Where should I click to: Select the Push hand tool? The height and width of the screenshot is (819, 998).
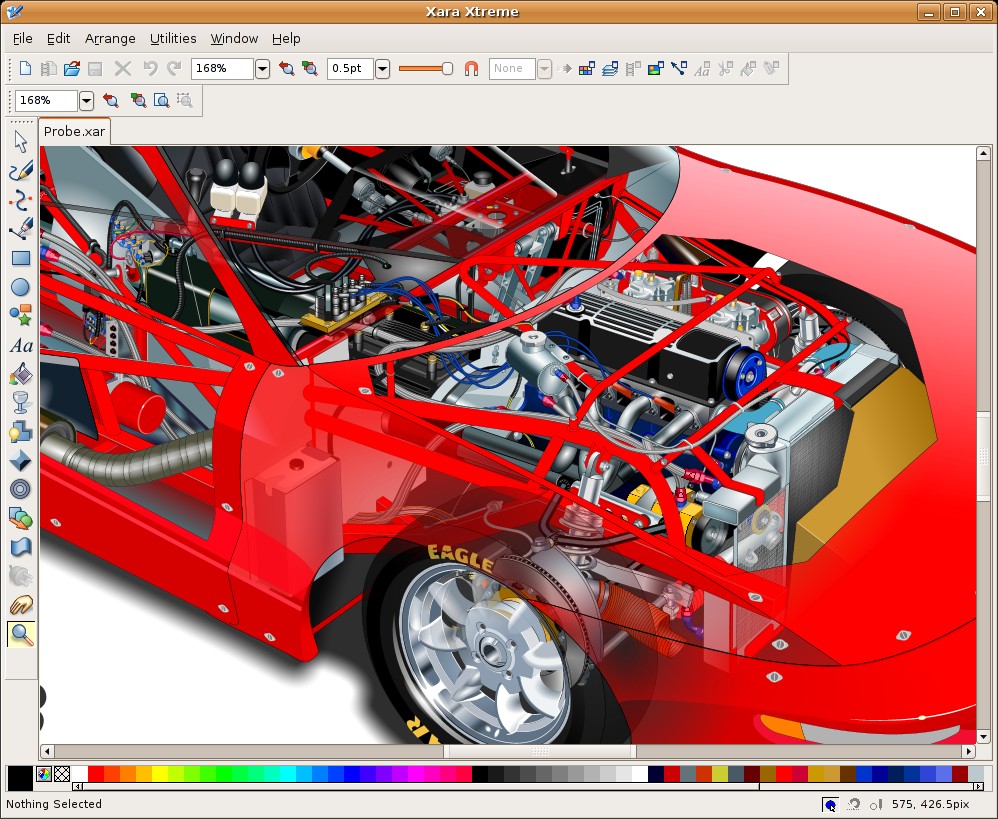20,605
